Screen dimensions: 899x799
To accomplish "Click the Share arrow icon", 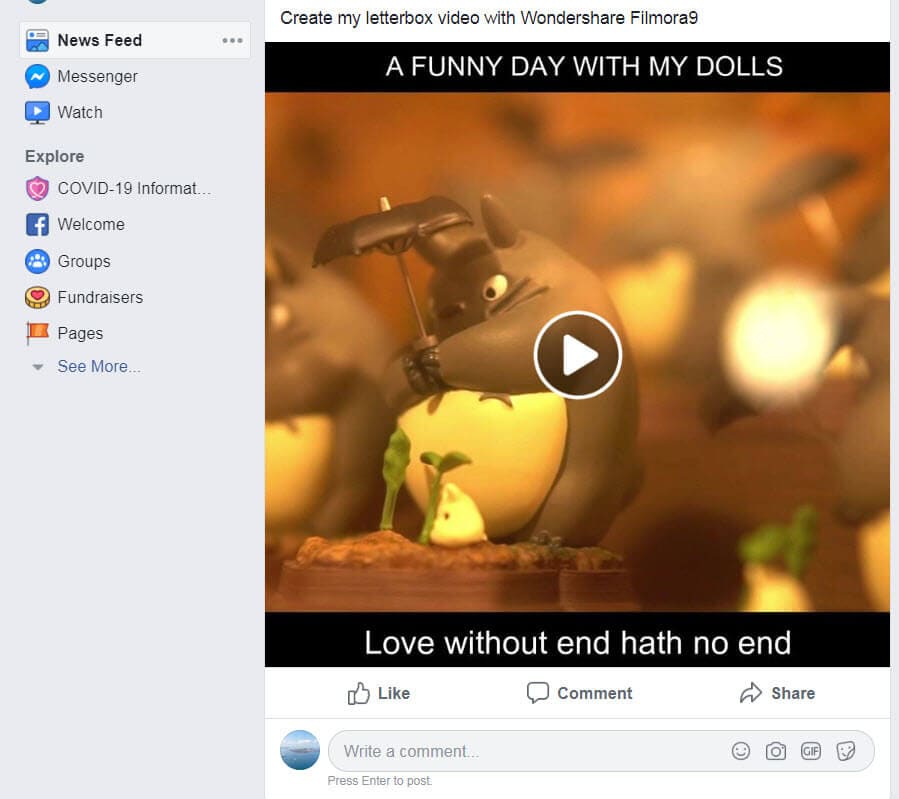I will [x=751, y=693].
